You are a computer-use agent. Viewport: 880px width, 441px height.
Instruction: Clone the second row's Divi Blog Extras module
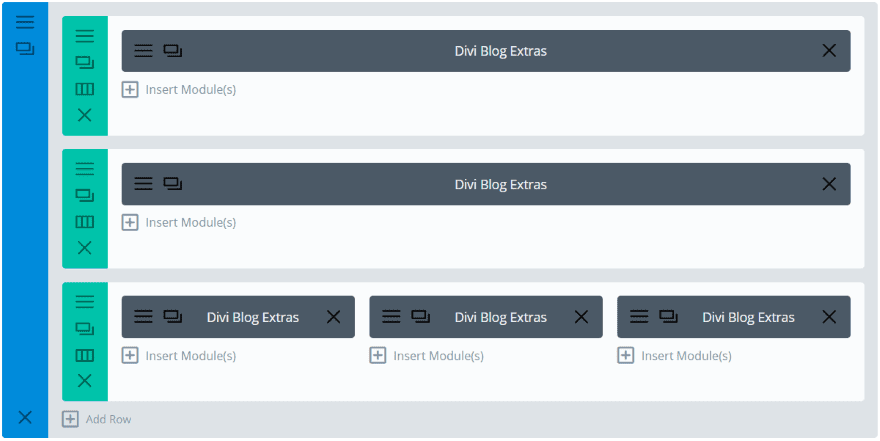(173, 184)
